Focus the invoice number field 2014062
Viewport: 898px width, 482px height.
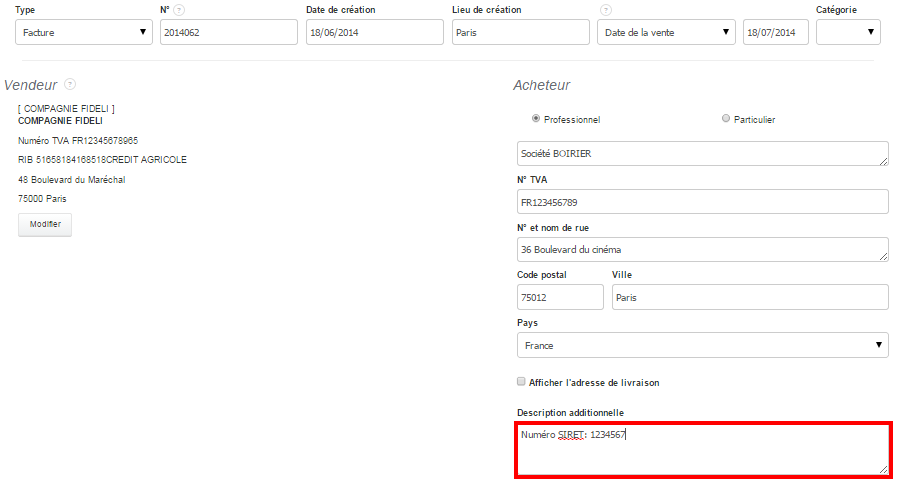point(229,32)
